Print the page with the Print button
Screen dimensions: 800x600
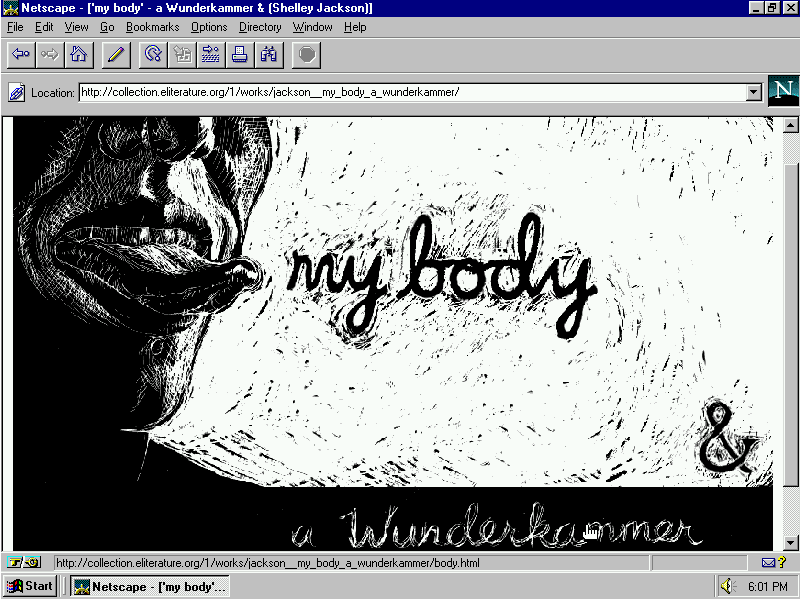click(240, 54)
